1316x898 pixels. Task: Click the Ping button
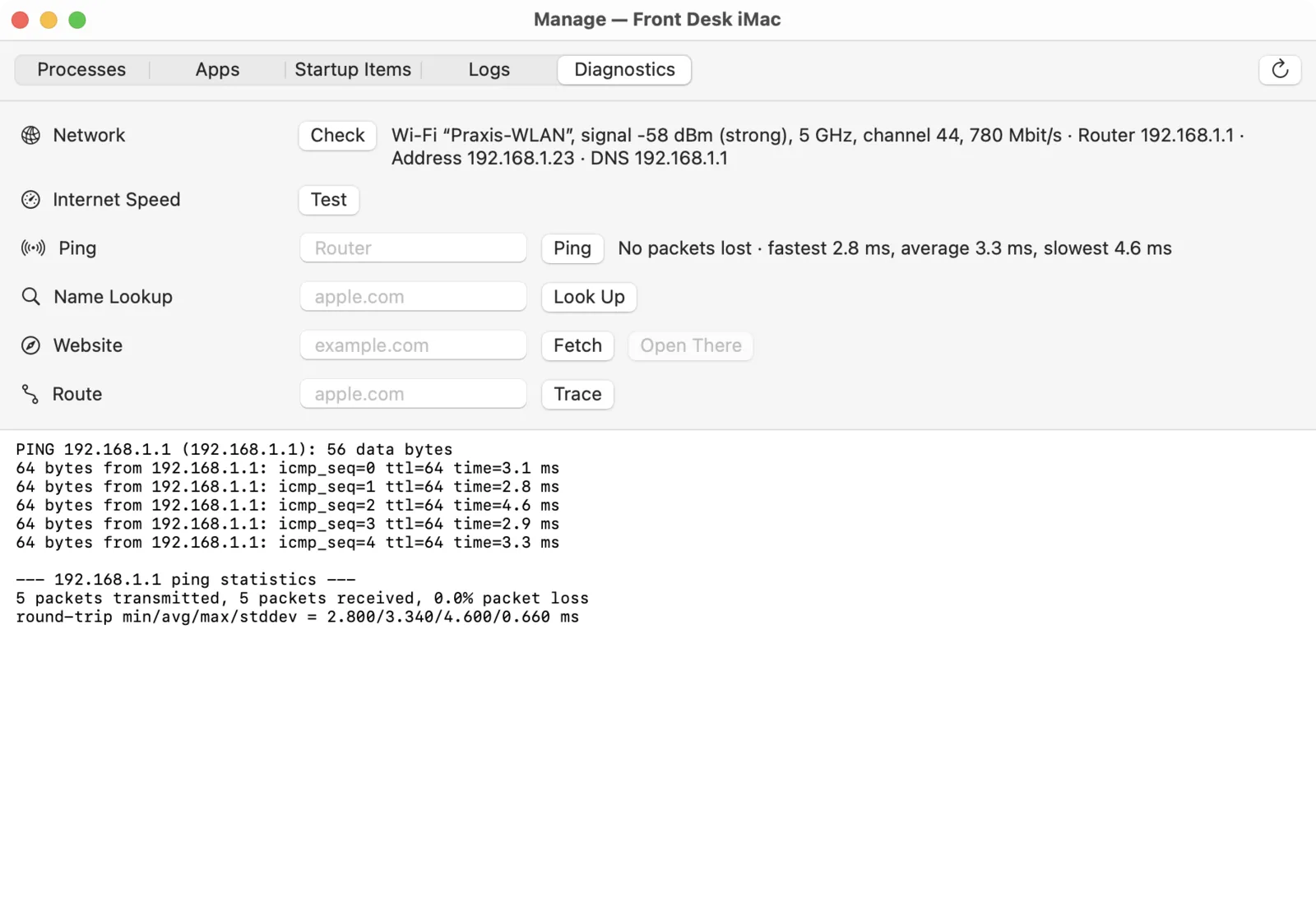click(572, 248)
